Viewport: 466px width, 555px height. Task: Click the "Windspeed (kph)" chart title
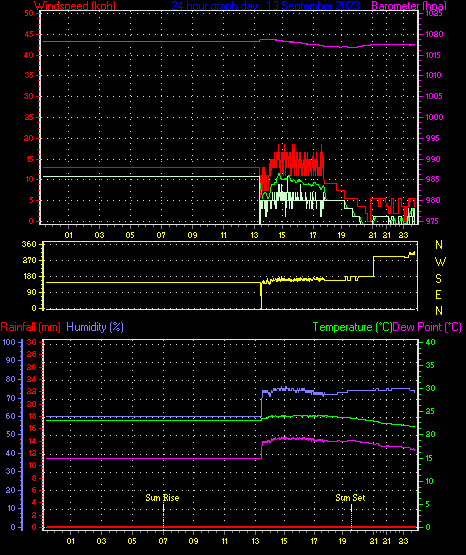[75, 6]
